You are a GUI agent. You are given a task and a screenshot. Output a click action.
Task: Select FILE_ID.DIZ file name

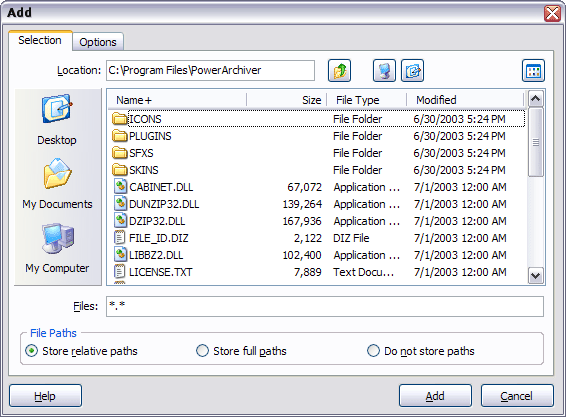tap(158, 238)
